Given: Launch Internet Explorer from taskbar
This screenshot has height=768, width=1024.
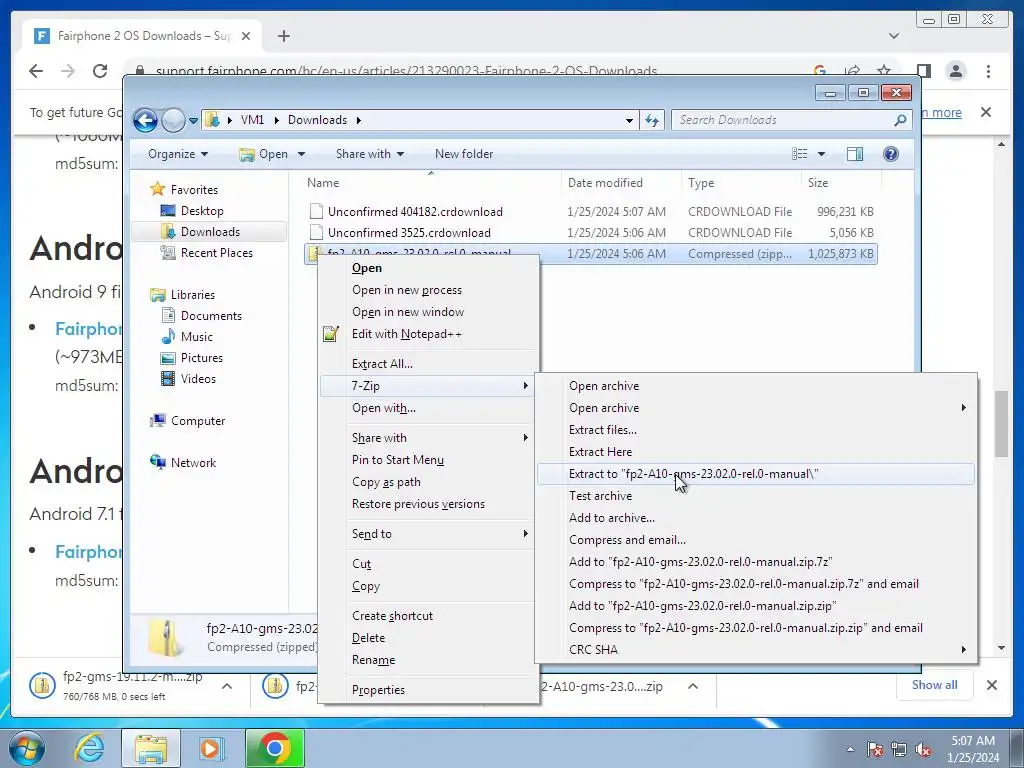Looking at the screenshot, I should click(x=89, y=748).
